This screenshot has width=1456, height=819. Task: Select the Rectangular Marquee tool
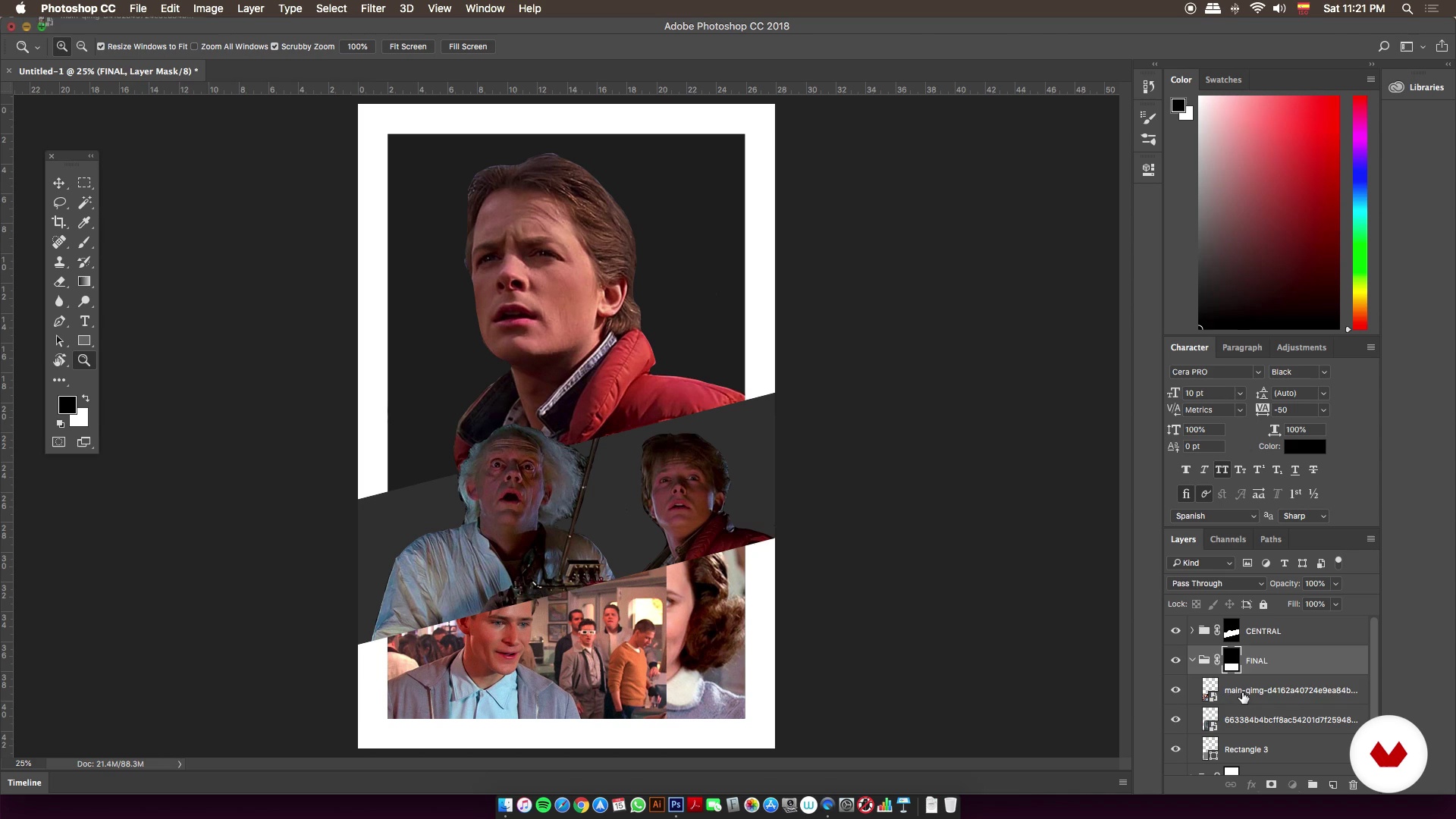coord(84,183)
